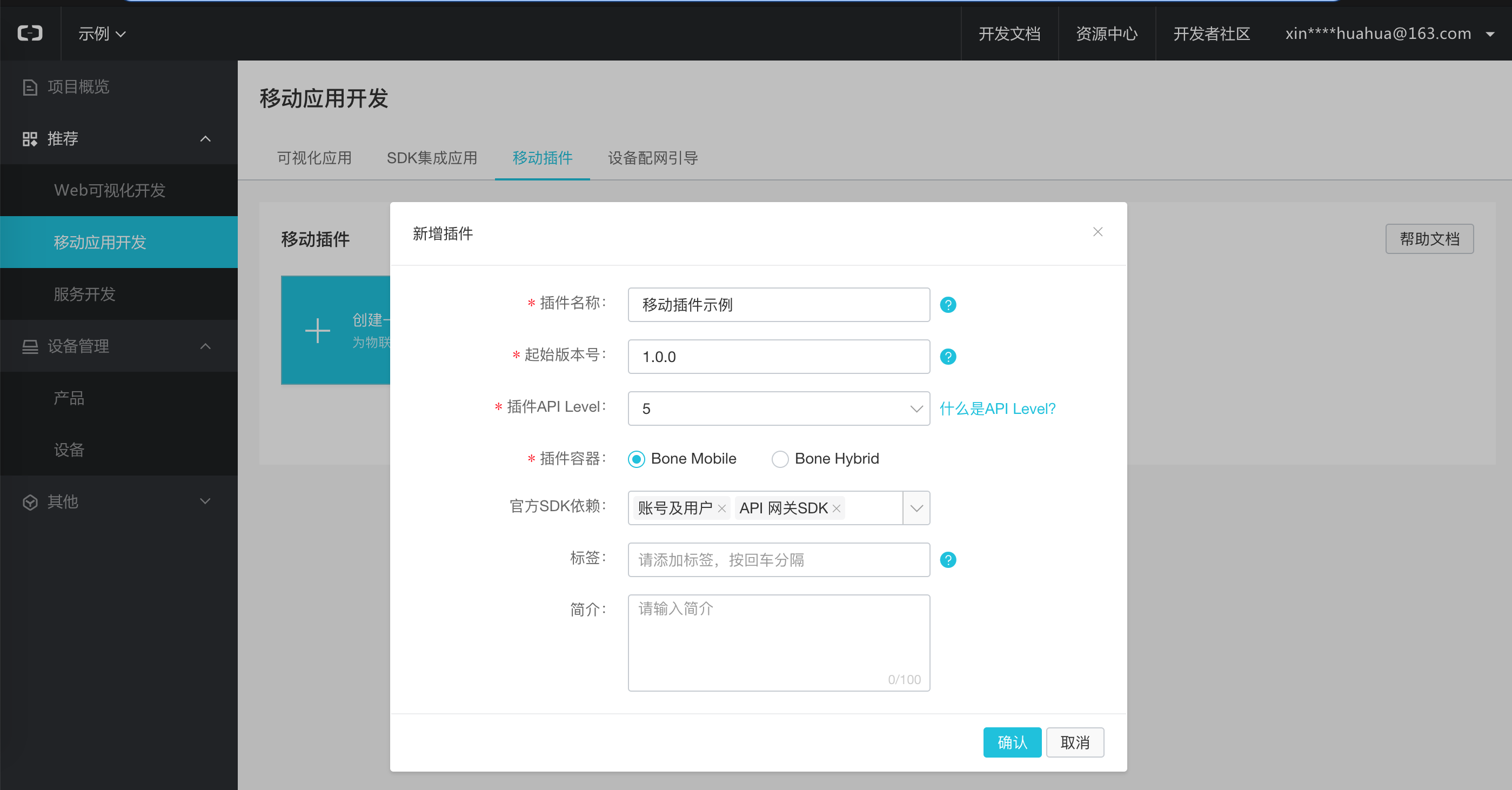
Task: Click the 标签 input field
Action: [x=778, y=559]
